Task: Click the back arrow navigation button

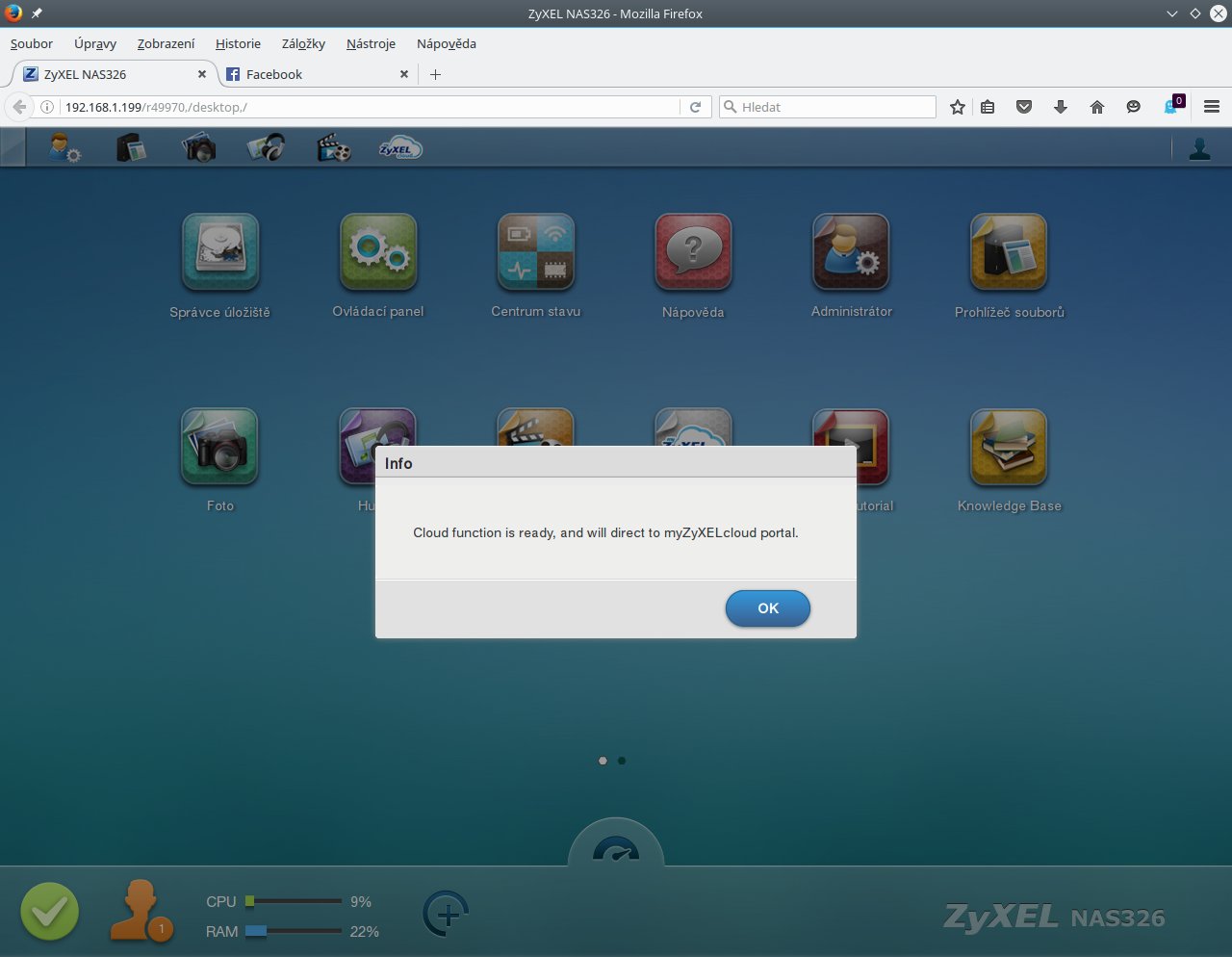Action: 18,107
